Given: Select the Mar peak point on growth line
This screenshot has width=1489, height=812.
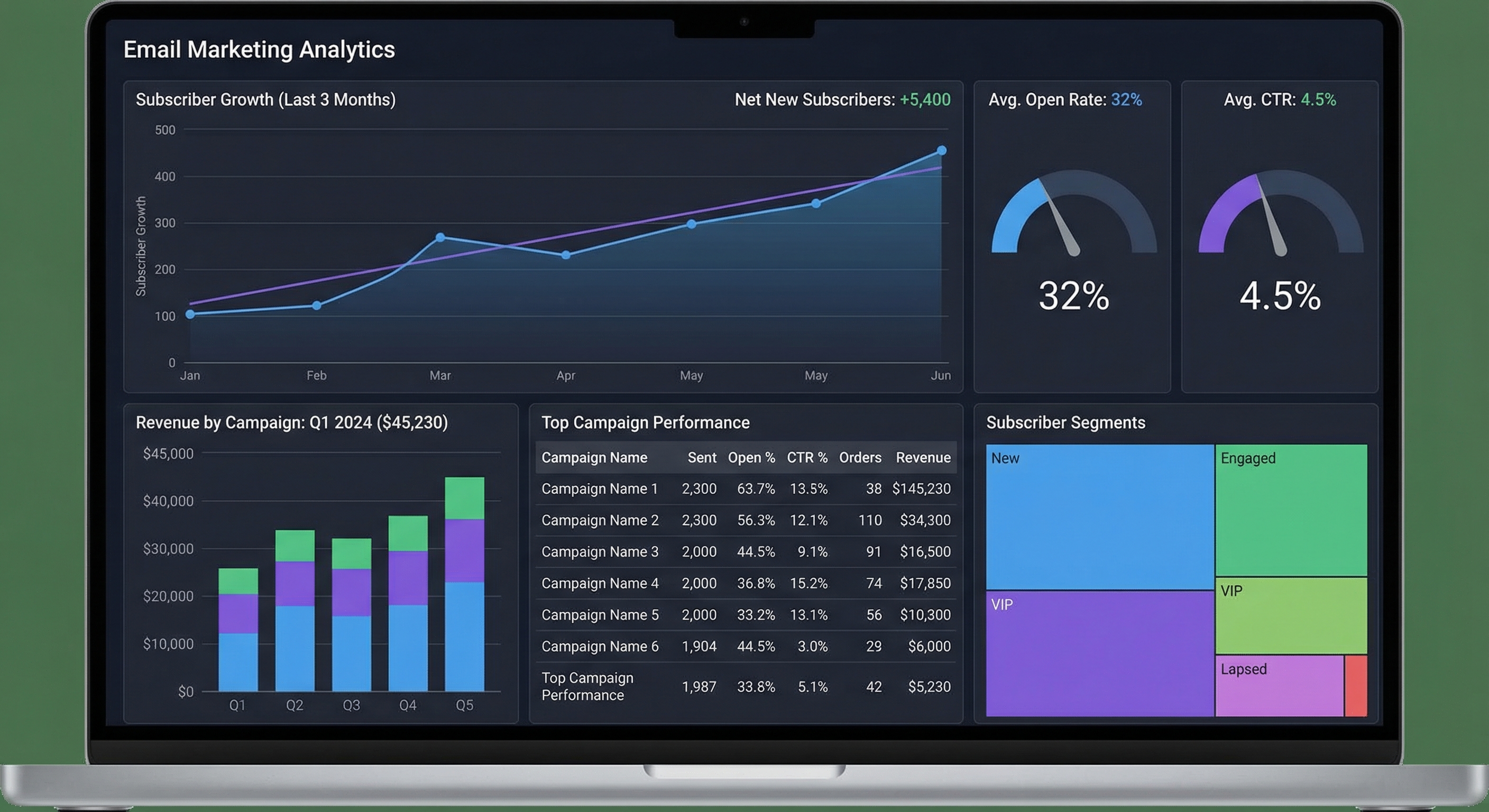Looking at the screenshot, I should tap(440, 236).
